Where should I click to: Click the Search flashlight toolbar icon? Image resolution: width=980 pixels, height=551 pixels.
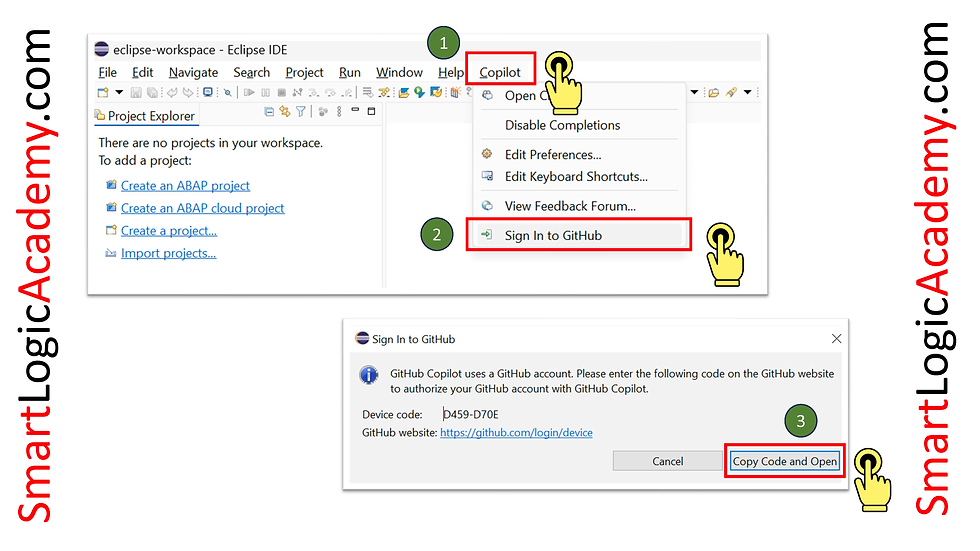[x=731, y=92]
